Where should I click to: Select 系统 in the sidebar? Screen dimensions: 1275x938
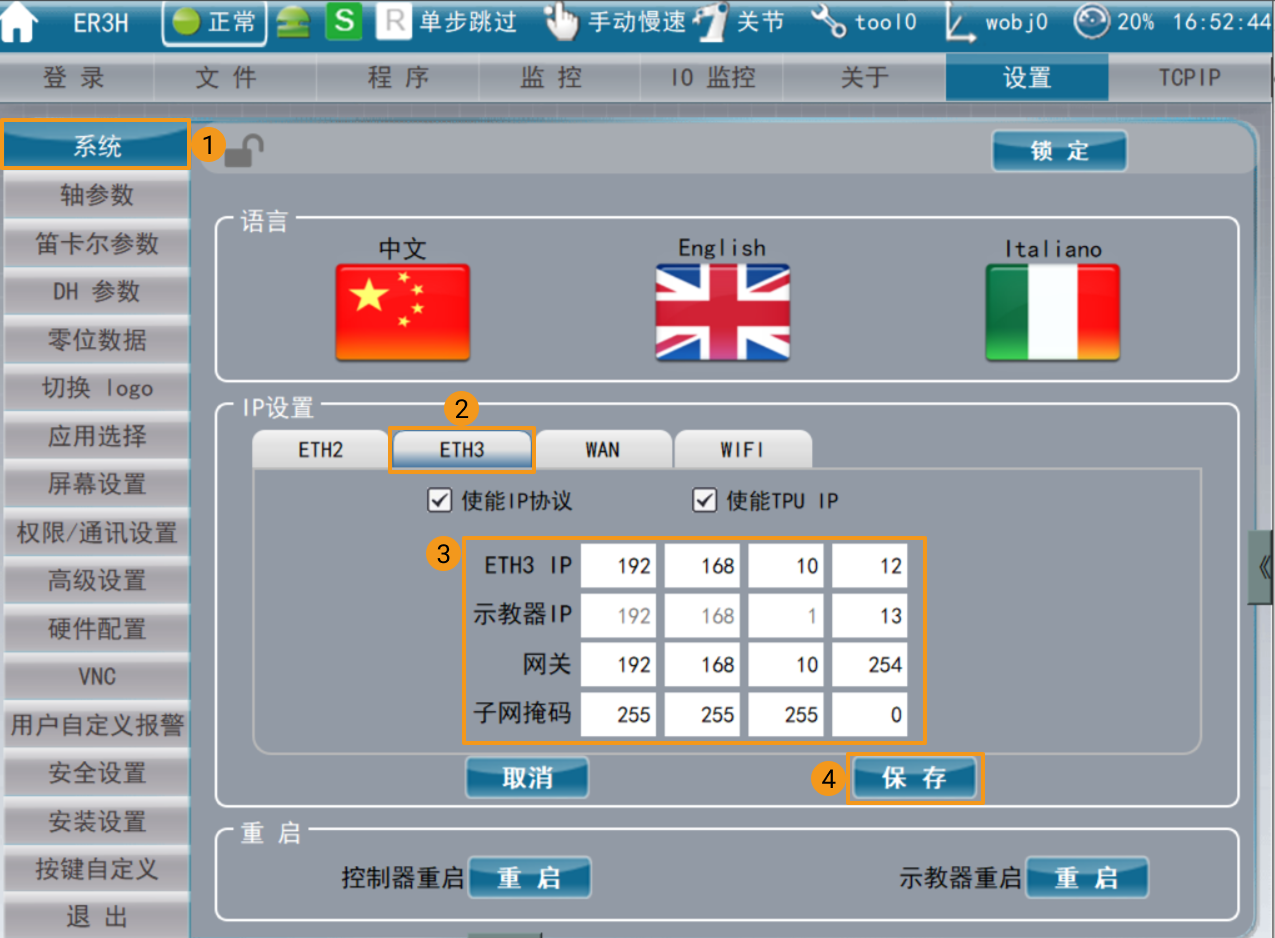[x=96, y=146]
